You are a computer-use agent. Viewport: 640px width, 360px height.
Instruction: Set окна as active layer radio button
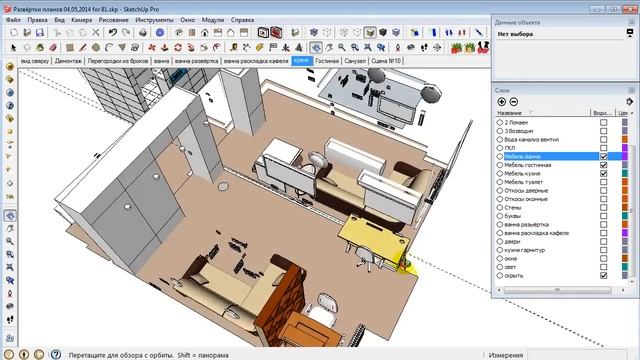pyautogui.click(x=500, y=258)
